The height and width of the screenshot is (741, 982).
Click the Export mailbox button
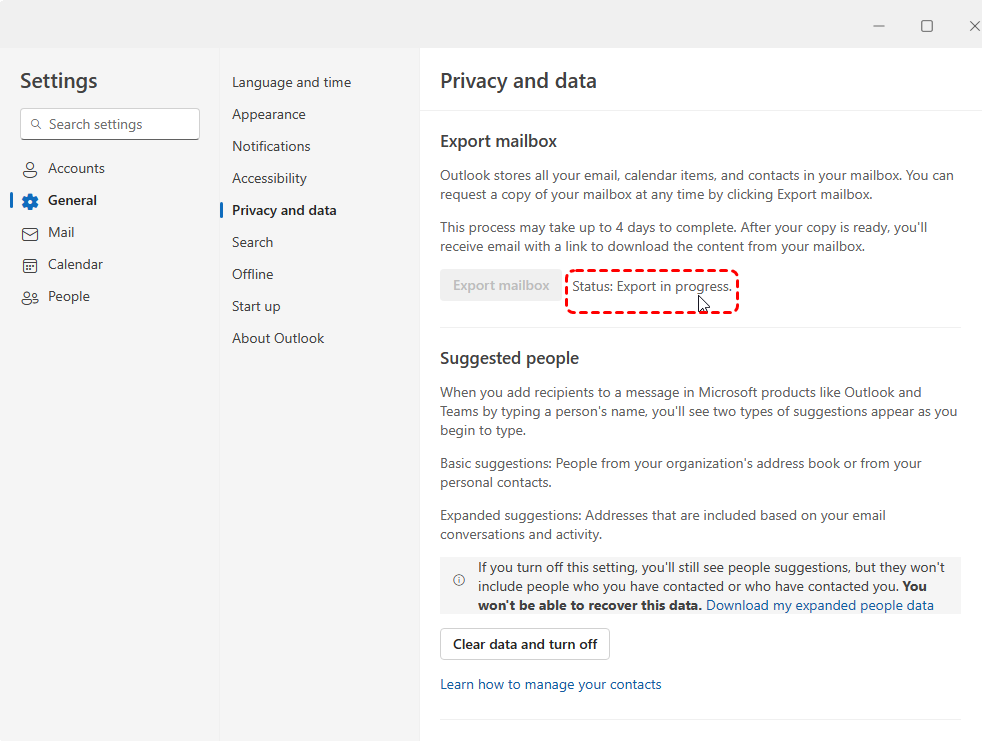point(501,285)
